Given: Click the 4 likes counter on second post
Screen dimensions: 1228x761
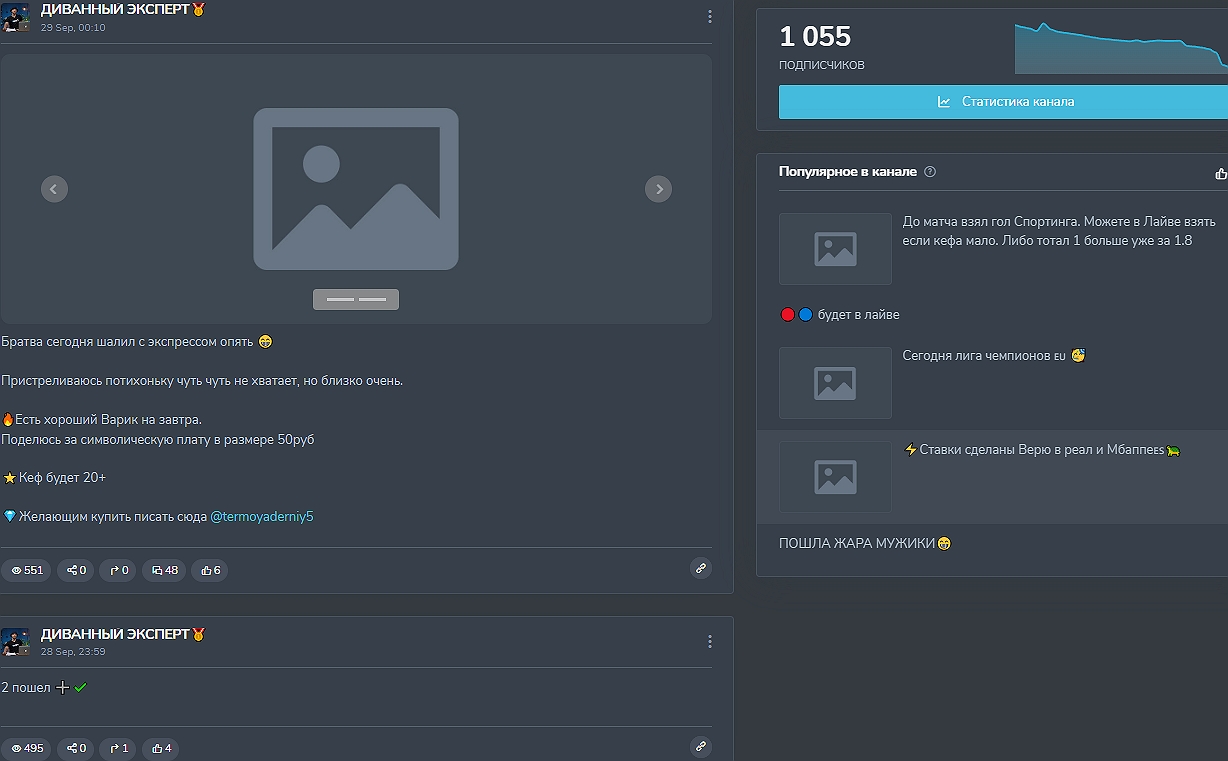Looking at the screenshot, I should (x=159, y=748).
